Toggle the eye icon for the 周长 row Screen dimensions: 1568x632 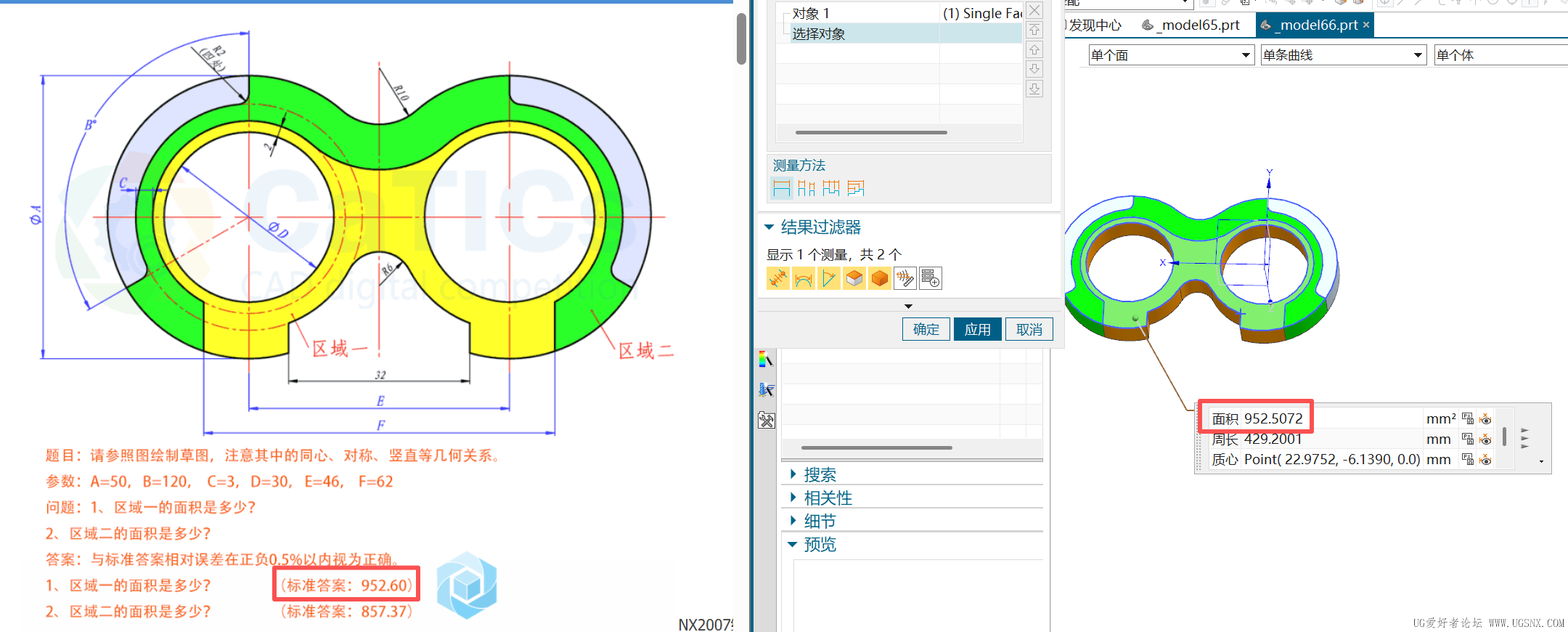point(1485,439)
